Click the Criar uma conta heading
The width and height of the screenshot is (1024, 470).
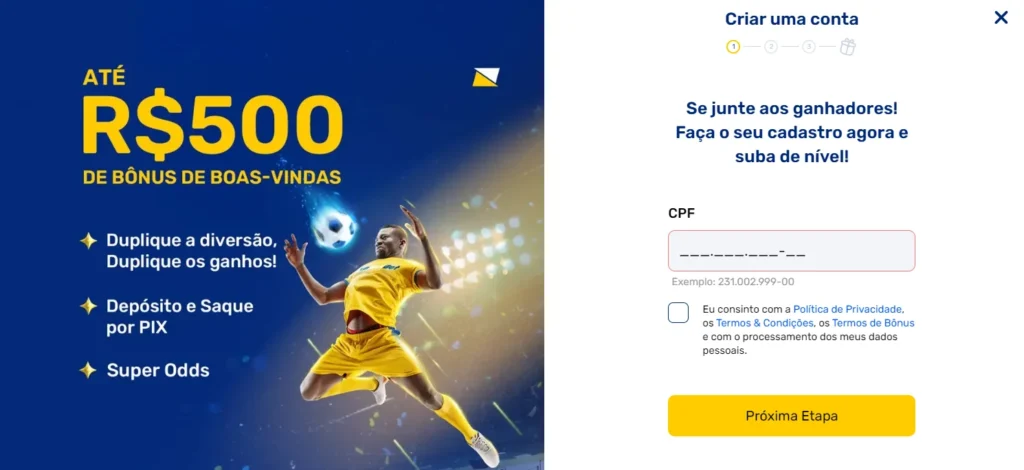click(792, 19)
